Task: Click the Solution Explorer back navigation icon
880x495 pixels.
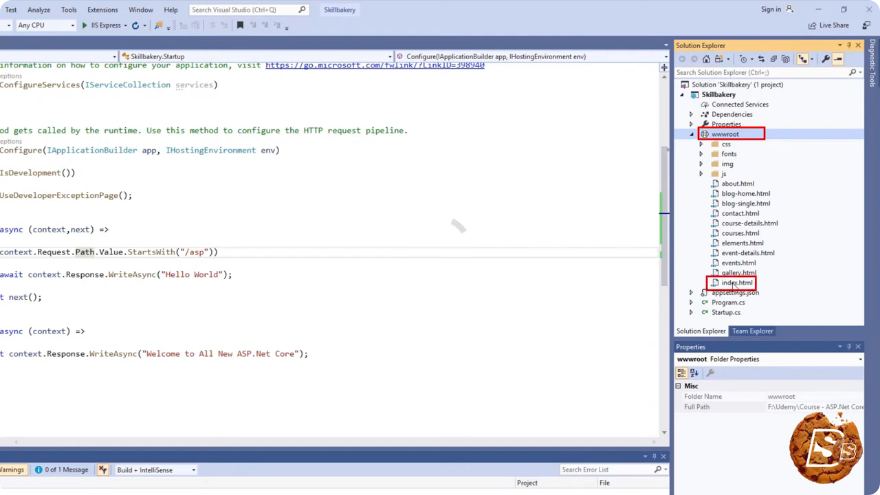Action: (682, 59)
